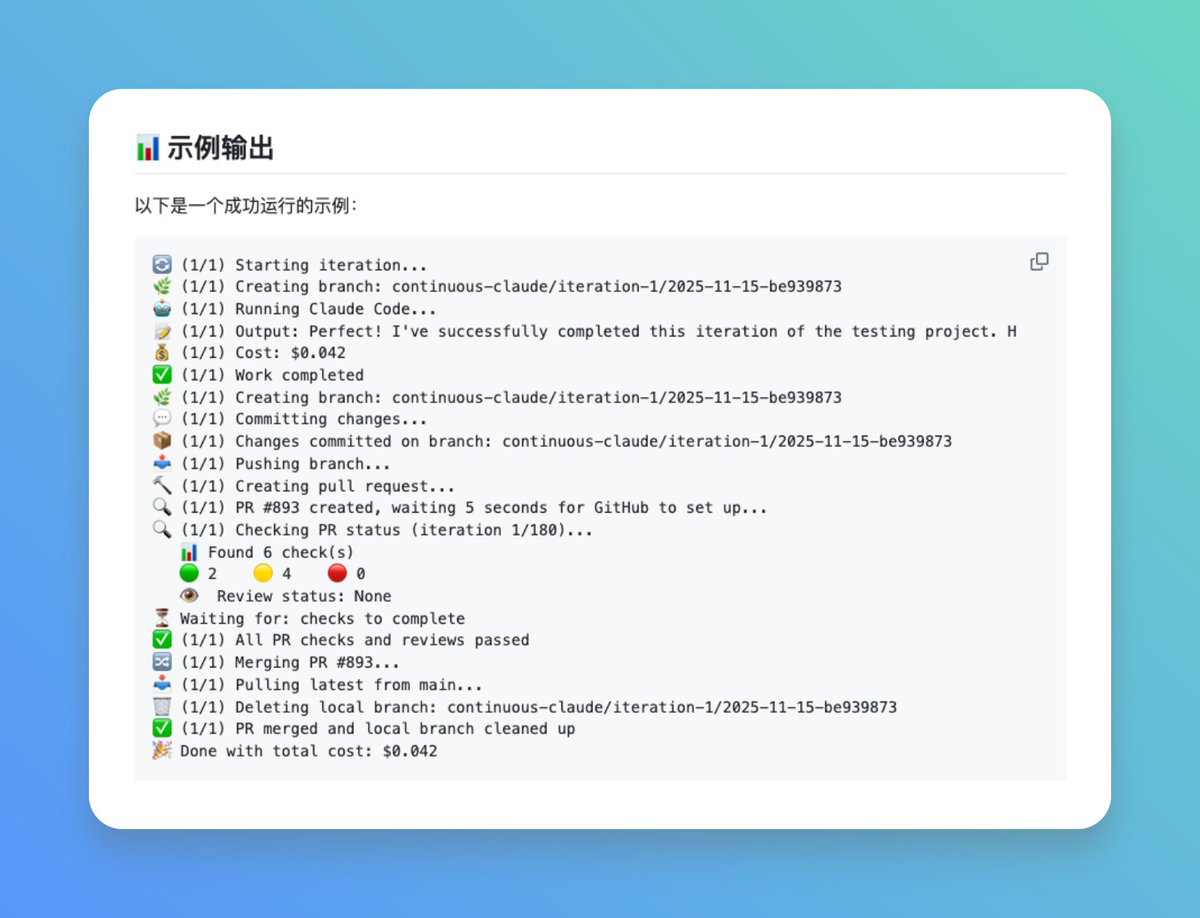This screenshot has height=918, width=1200.
Task: Click the text Waiting for: checks to complete
Action: tap(322, 618)
